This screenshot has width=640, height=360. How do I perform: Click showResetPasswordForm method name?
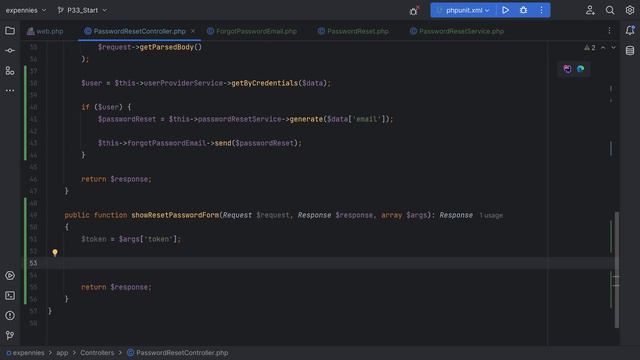point(175,215)
